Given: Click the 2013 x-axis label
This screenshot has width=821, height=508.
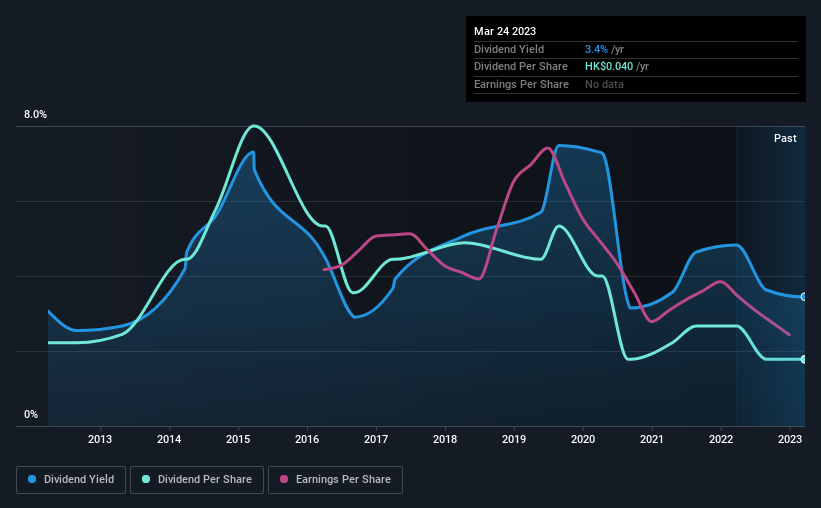Looking at the screenshot, I should (100, 439).
